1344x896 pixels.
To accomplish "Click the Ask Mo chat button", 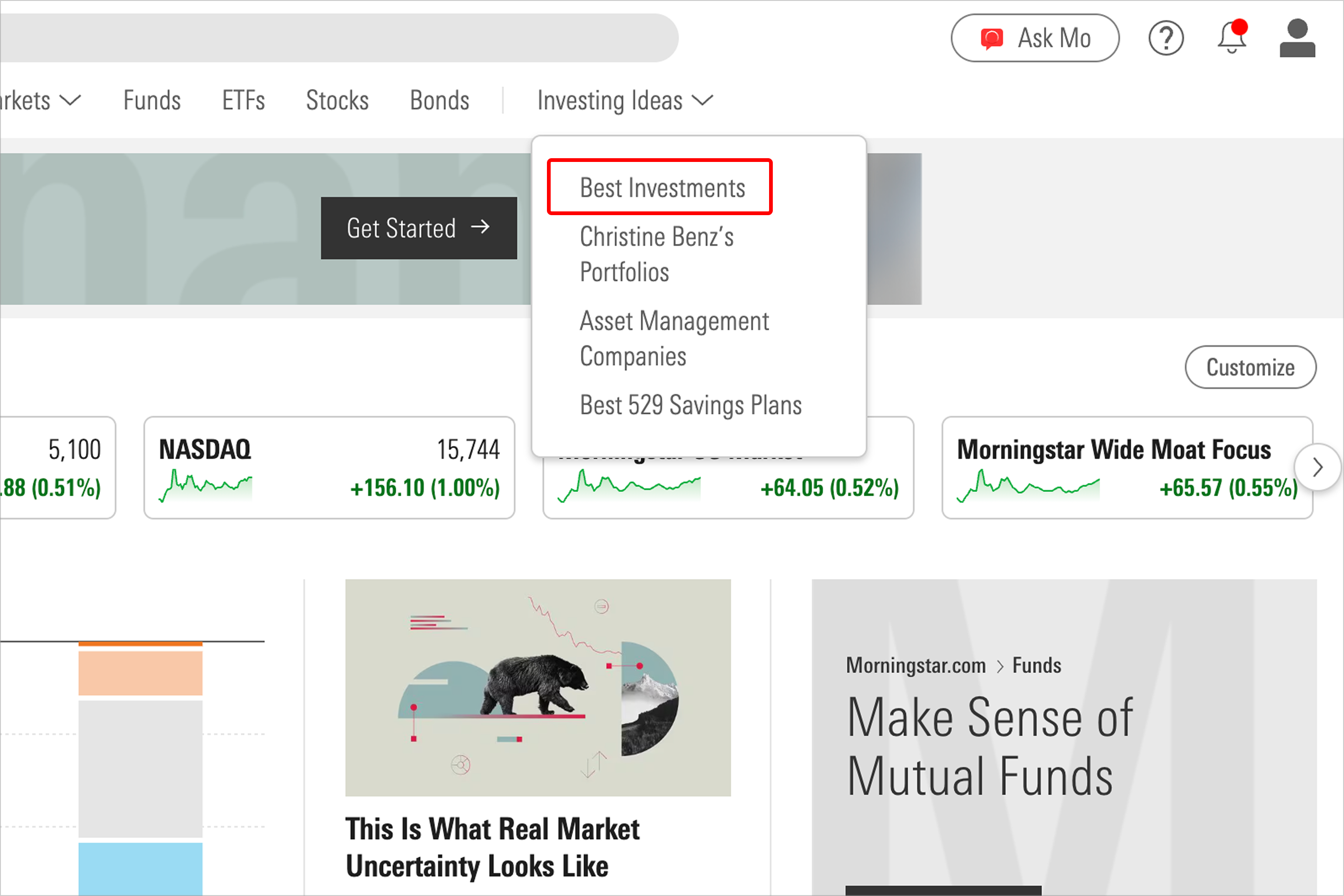I will click(1035, 38).
